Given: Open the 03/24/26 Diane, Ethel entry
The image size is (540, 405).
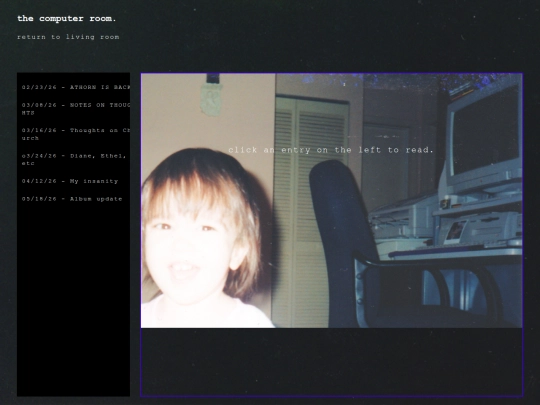Looking at the screenshot, I should 74,159.
